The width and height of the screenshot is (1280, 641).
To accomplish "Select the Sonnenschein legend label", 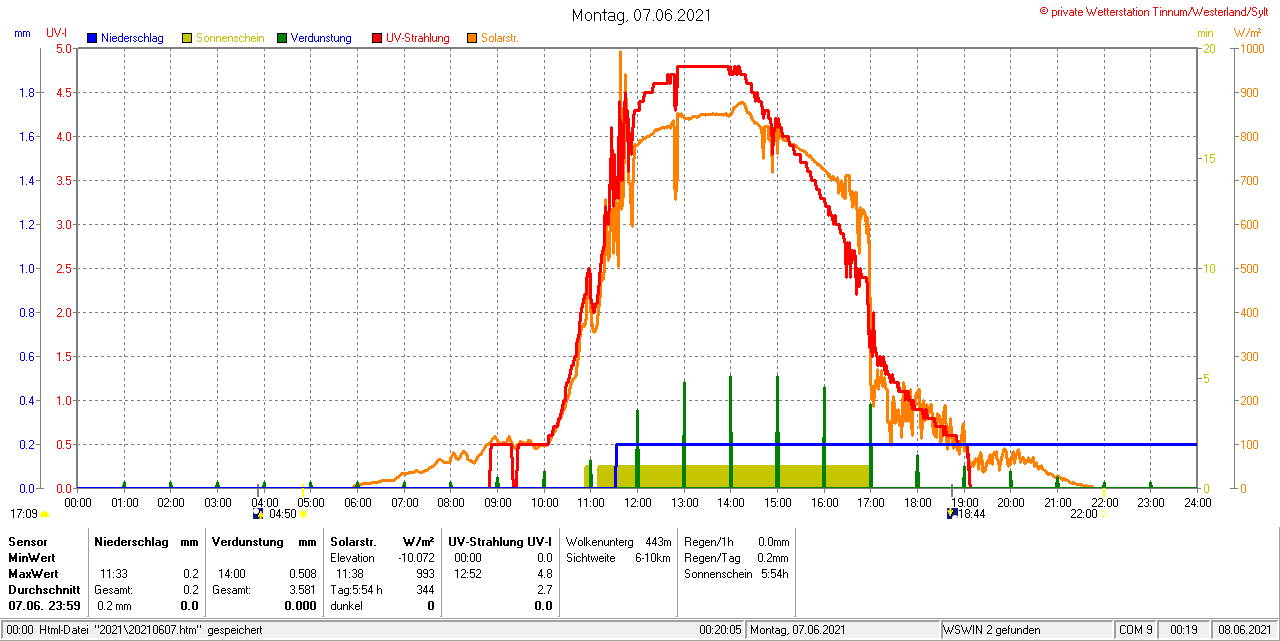I will (x=230, y=38).
